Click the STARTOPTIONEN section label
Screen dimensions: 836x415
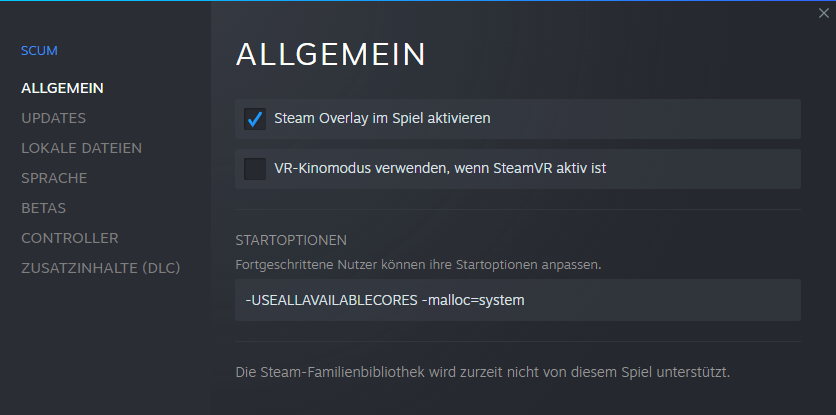[291, 241]
